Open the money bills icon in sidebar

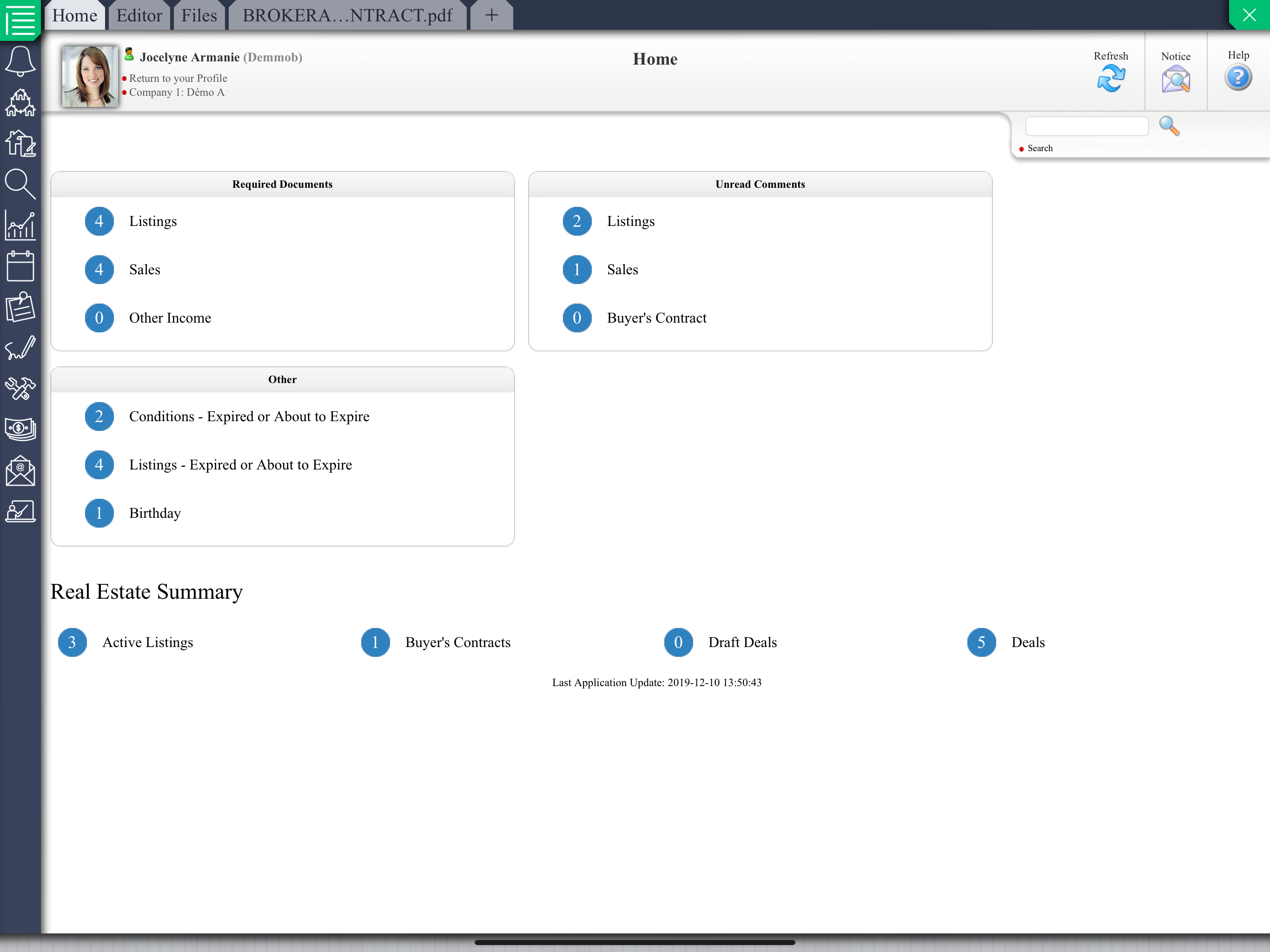coord(20,429)
